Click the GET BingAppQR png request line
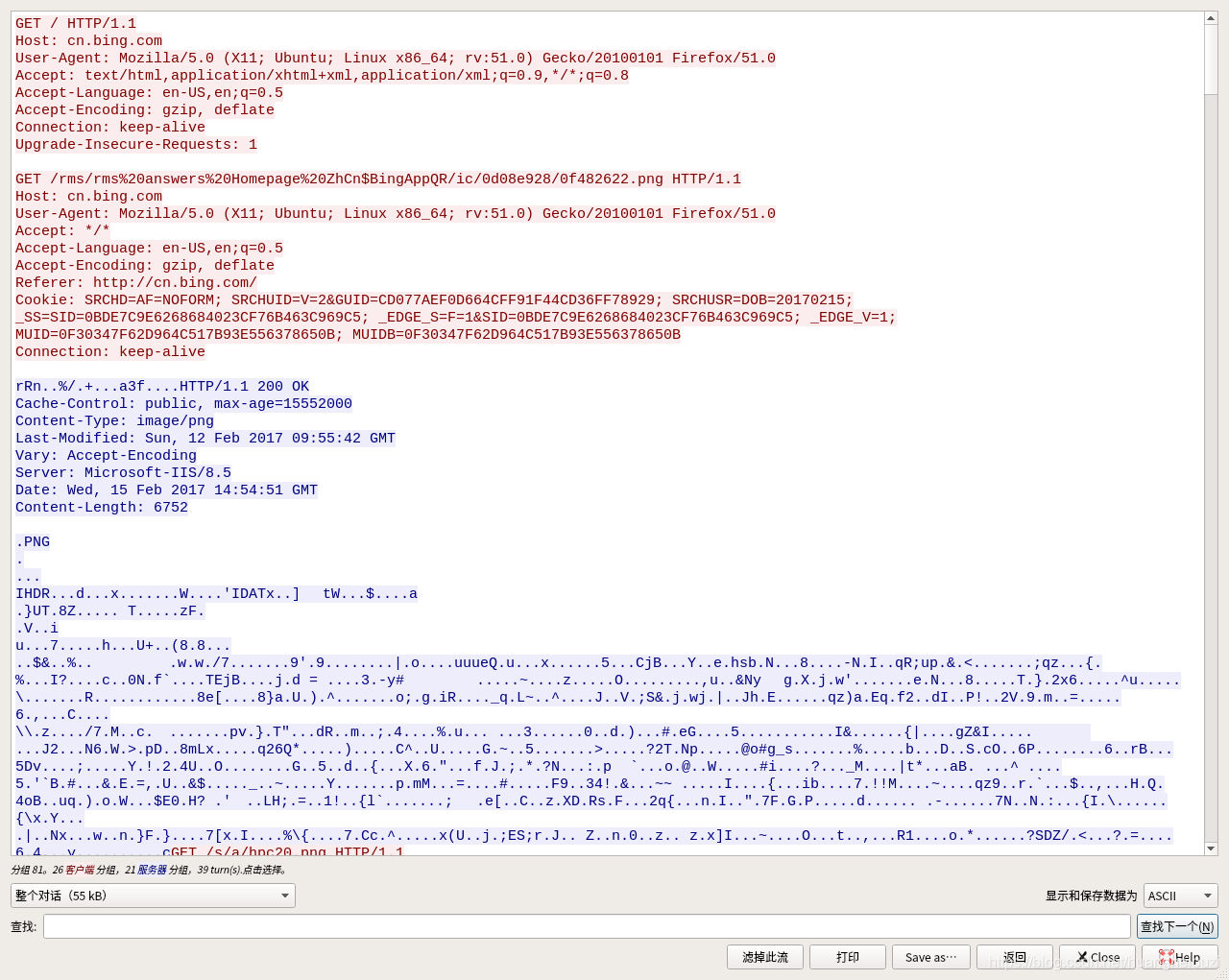1229x980 pixels. point(378,179)
